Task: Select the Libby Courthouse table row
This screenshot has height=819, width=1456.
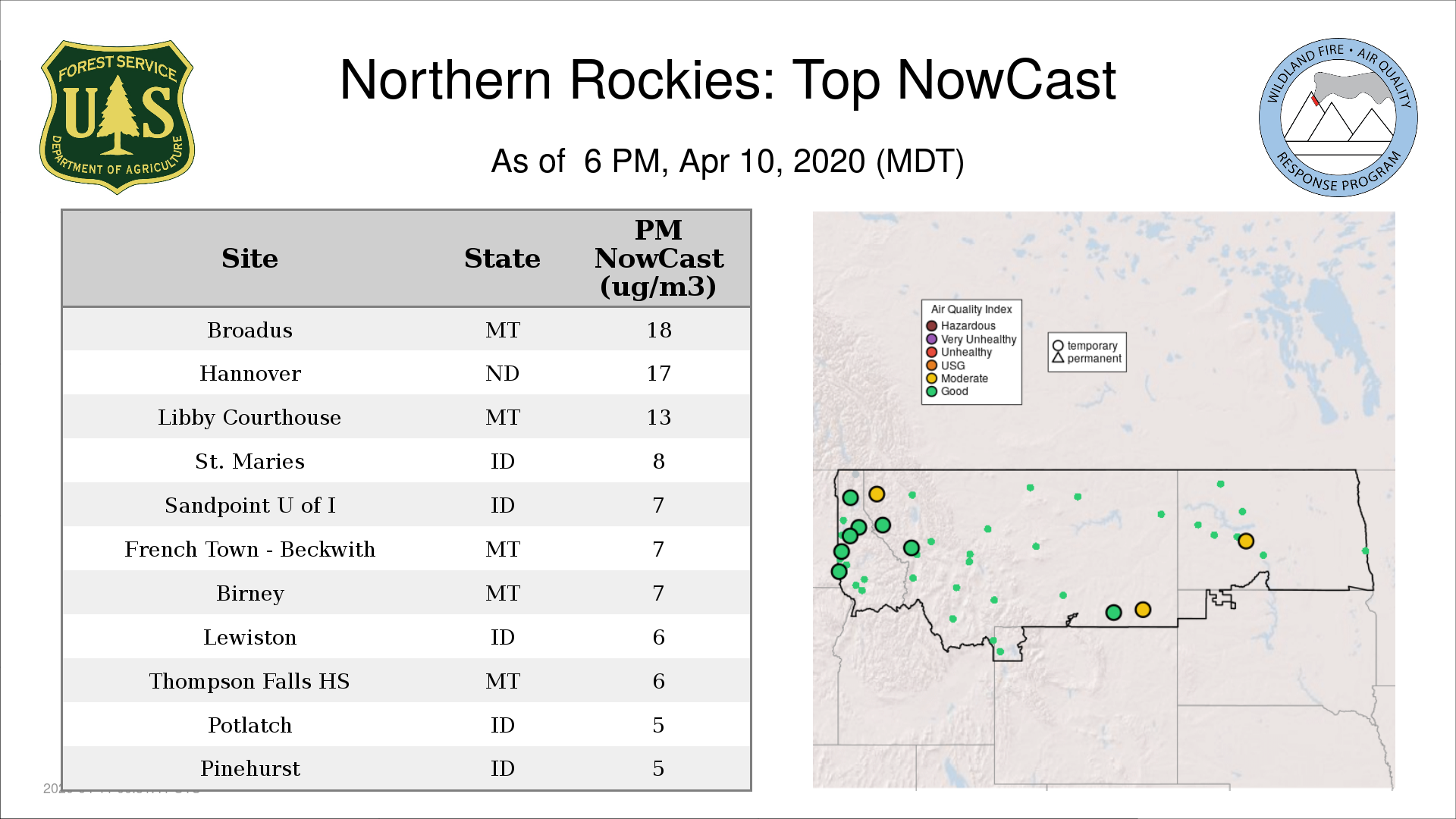Action: [x=250, y=417]
